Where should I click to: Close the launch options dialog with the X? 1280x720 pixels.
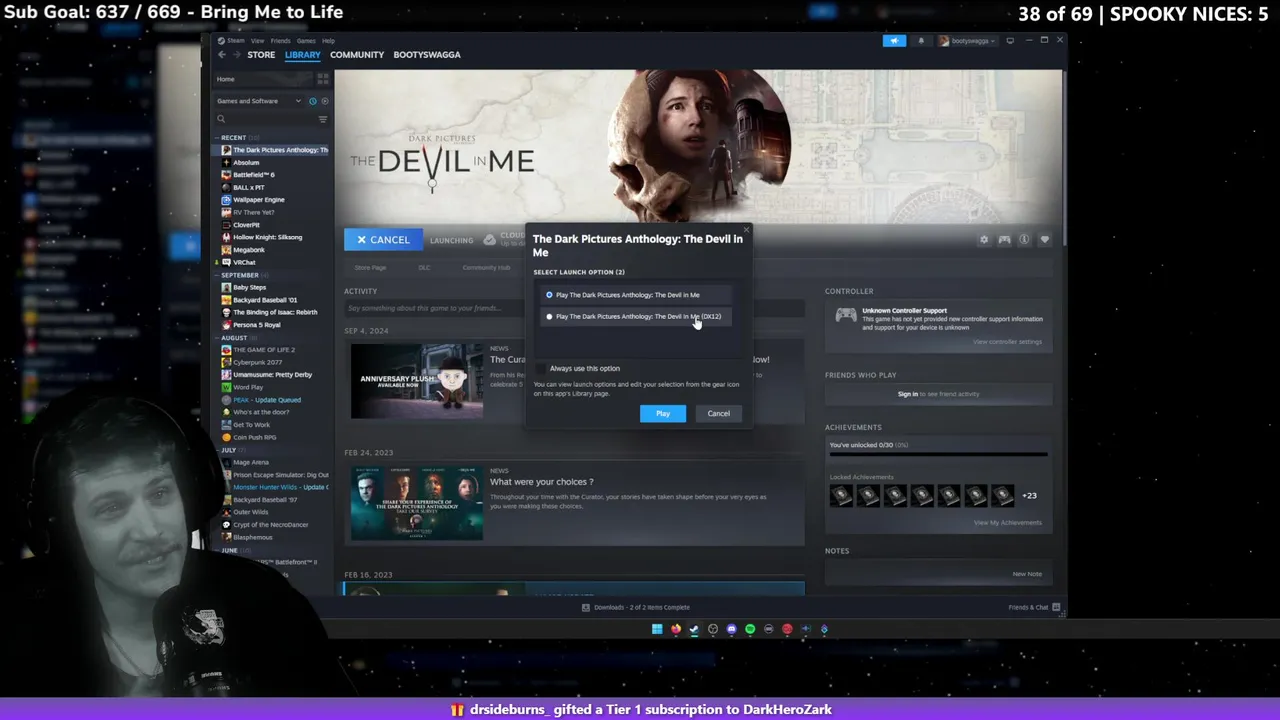click(x=745, y=230)
